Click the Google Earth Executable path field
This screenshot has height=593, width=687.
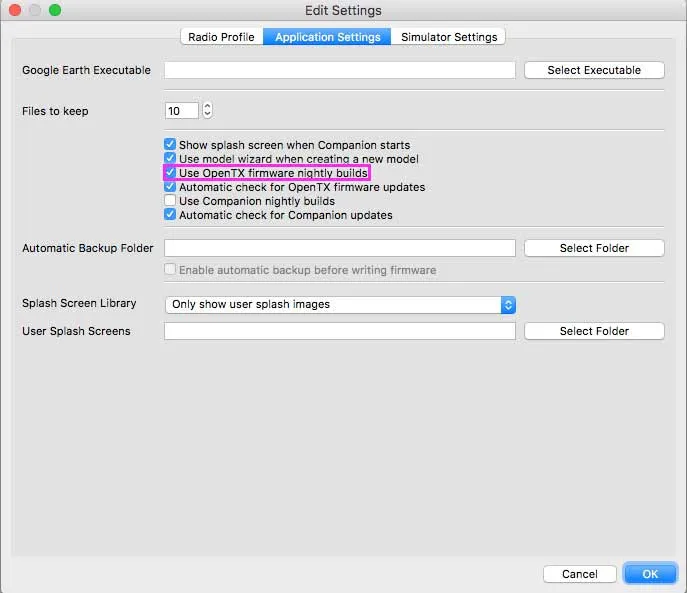click(x=339, y=70)
